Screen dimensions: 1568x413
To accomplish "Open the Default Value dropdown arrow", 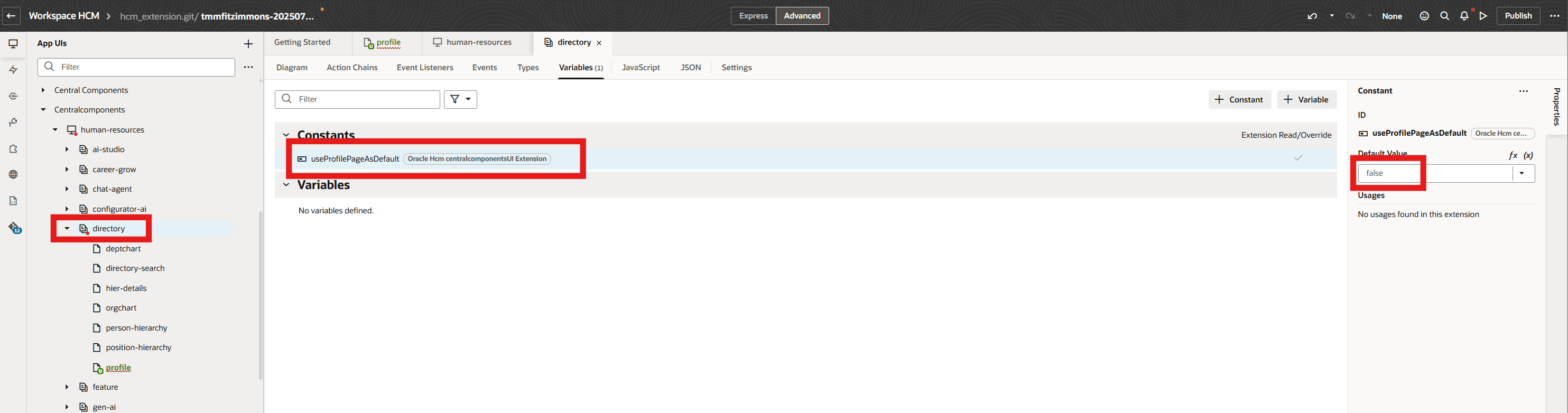I will point(1521,173).
